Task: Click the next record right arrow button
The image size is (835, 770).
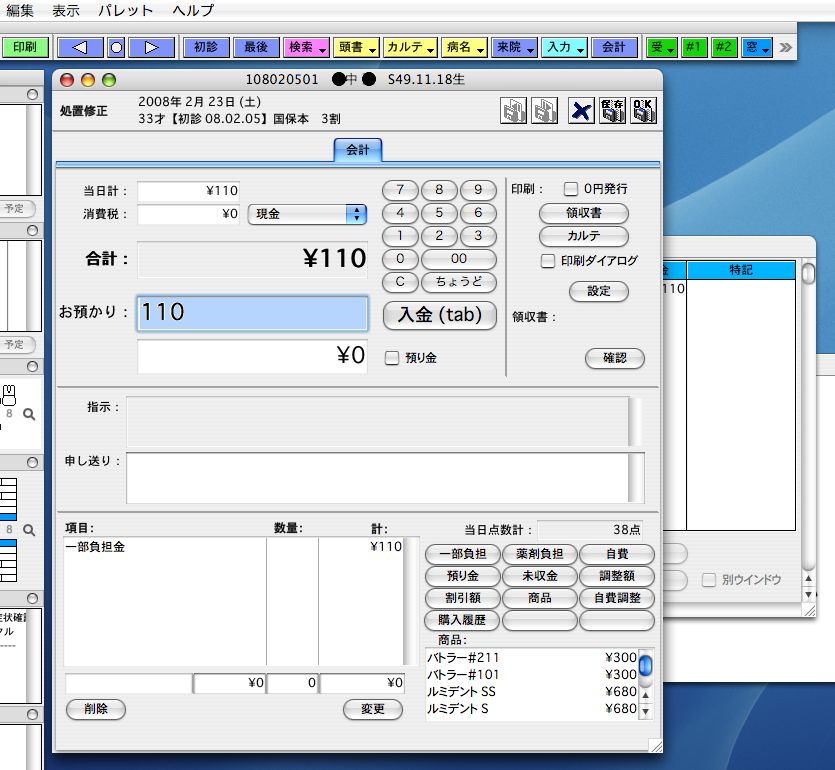Action: [152, 47]
